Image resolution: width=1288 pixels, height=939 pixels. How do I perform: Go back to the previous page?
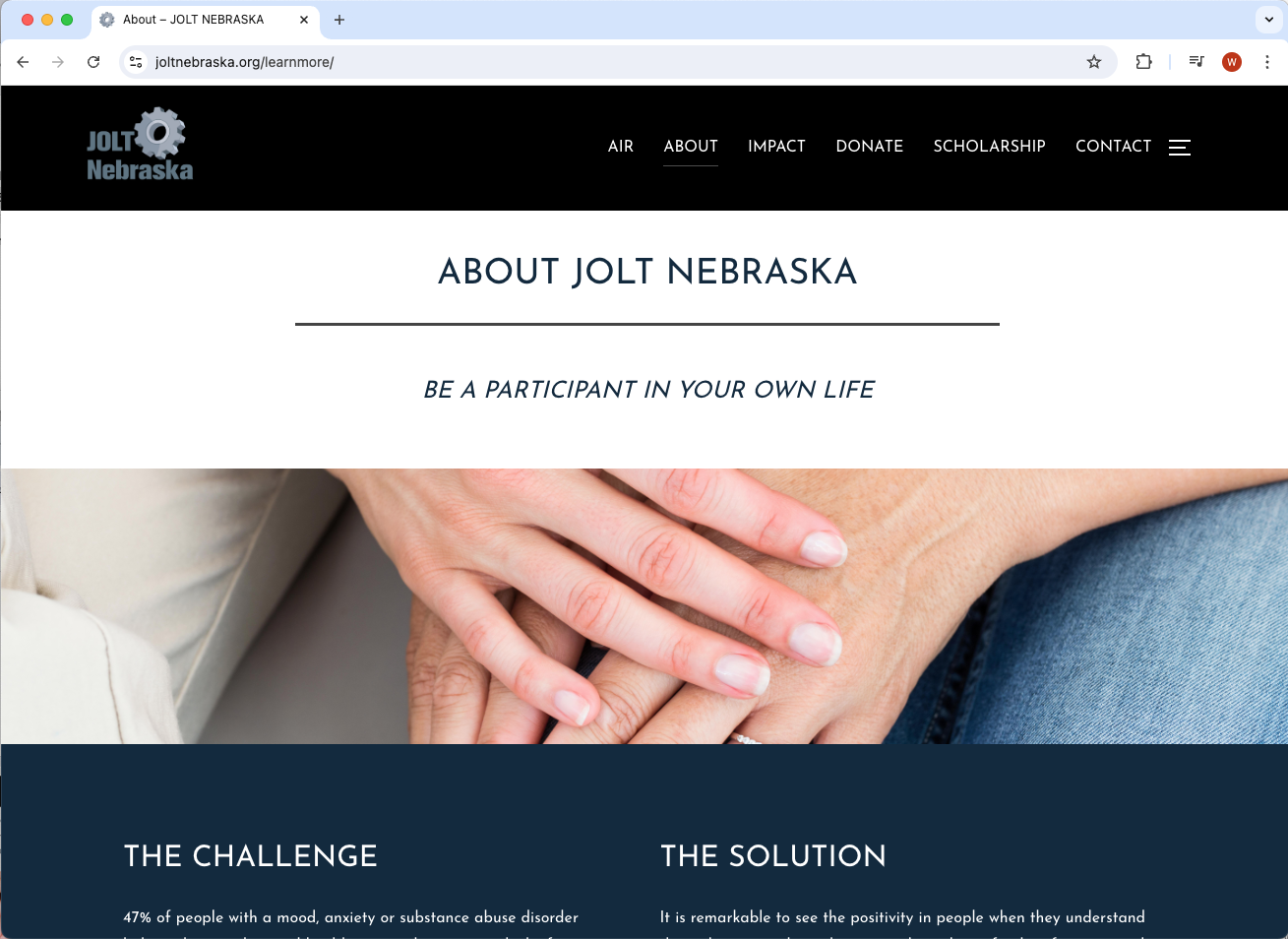[x=23, y=62]
